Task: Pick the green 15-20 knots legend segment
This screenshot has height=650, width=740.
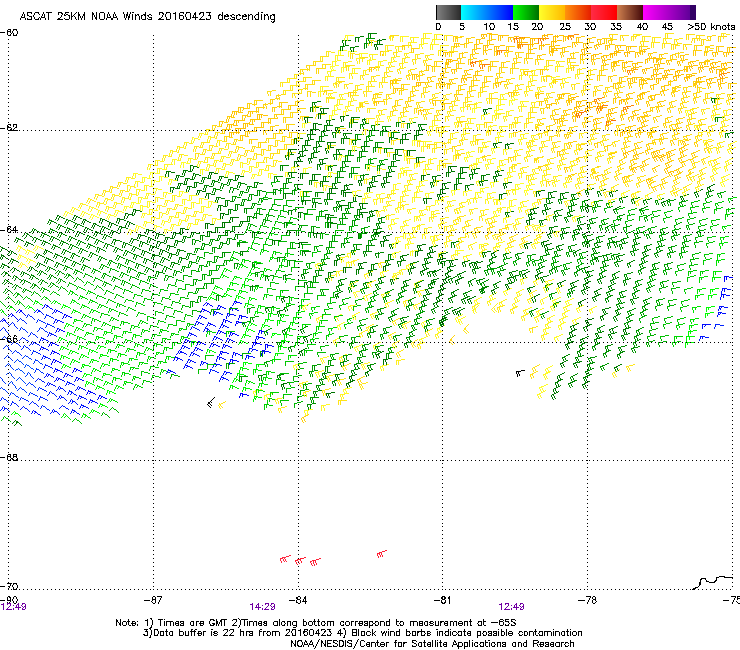Action: tap(526, 12)
